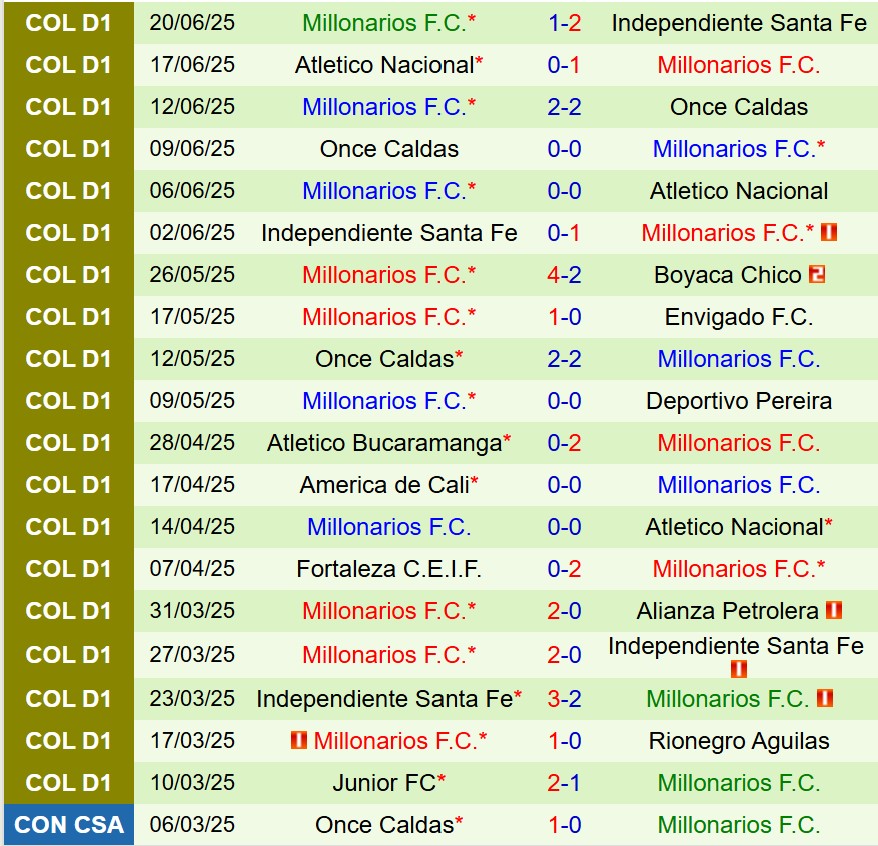Open America de Cali team page

coord(384,485)
